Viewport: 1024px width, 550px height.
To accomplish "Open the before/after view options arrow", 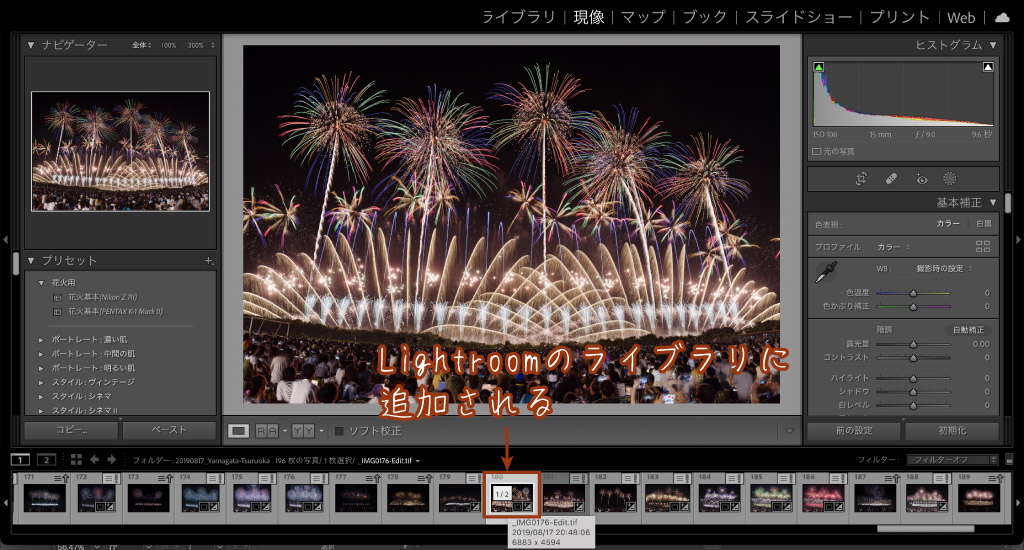I will (x=321, y=431).
